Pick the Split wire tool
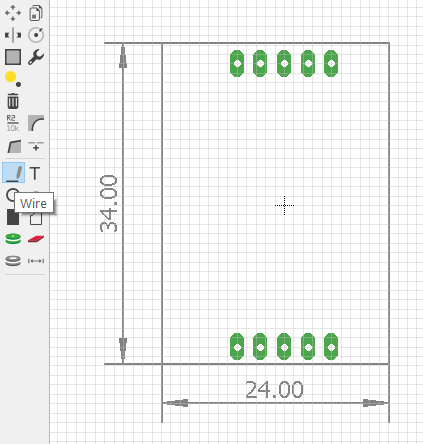Viewport: 423px width, 444px height. 14,146
